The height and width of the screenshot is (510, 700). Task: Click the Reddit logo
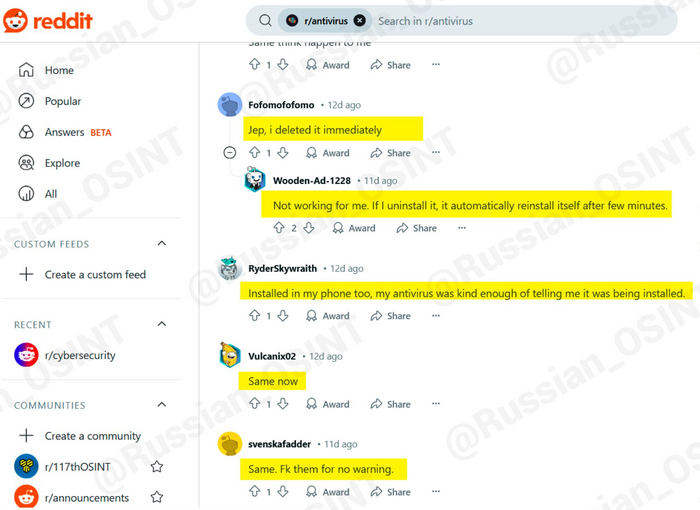(48, 21)
